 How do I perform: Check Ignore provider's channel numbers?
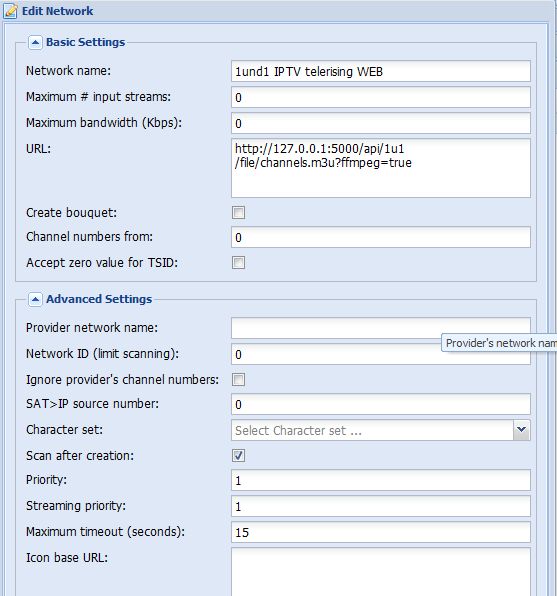point(238,379)
